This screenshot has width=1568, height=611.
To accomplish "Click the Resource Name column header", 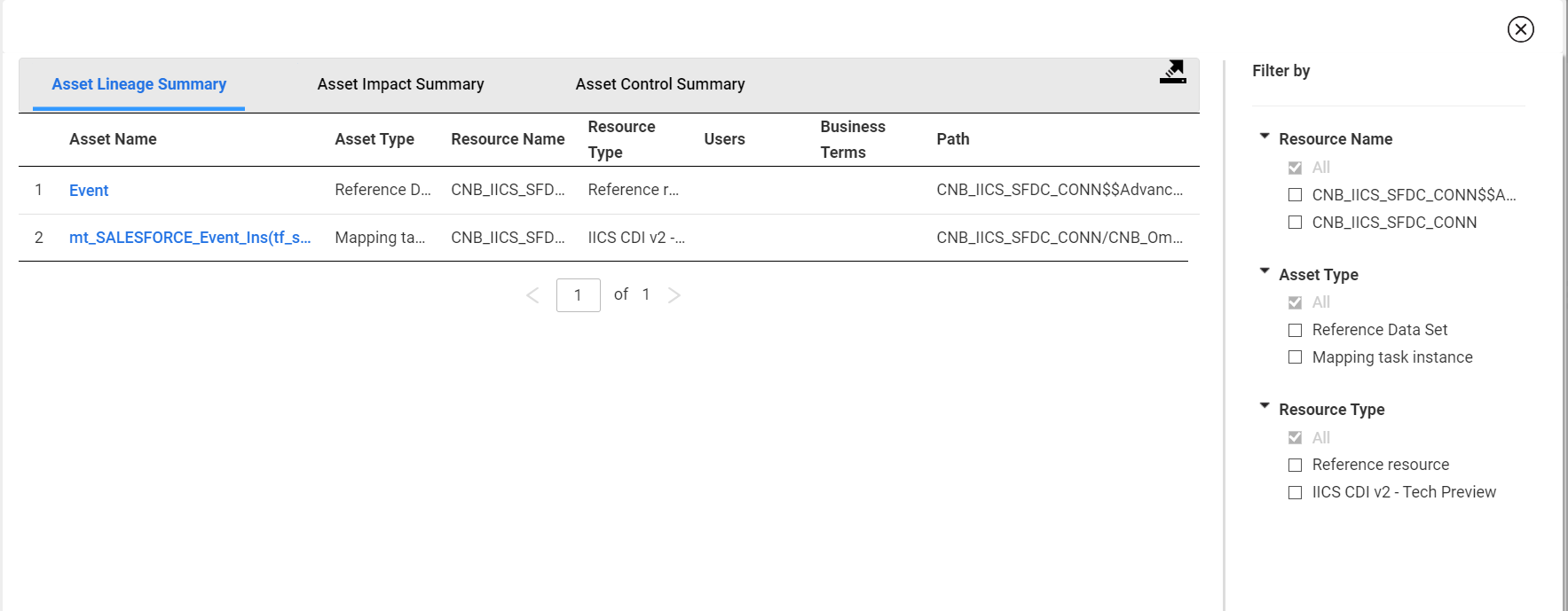I will [508, 139].
